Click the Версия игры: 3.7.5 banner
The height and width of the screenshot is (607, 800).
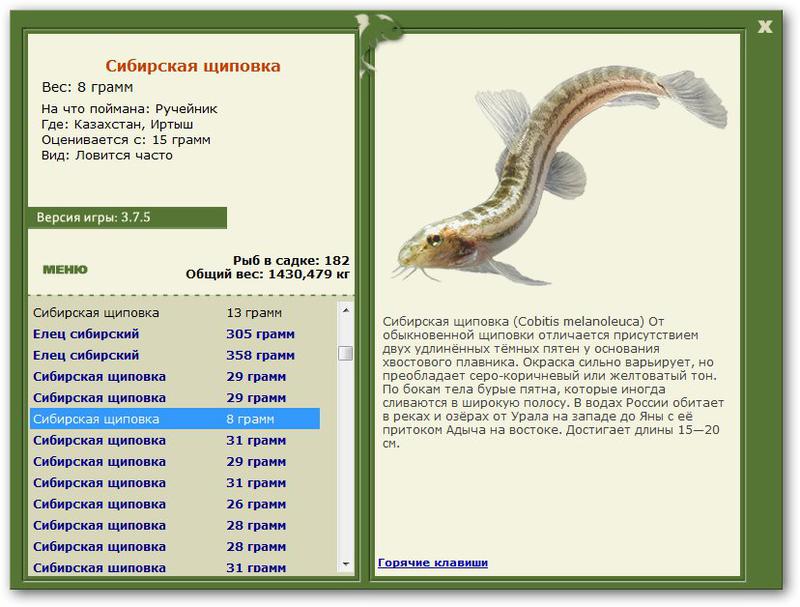pos(127,218)
